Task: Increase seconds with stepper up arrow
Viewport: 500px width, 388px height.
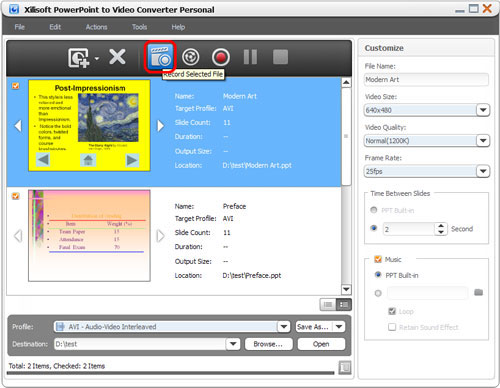Action: click(441, 226)
